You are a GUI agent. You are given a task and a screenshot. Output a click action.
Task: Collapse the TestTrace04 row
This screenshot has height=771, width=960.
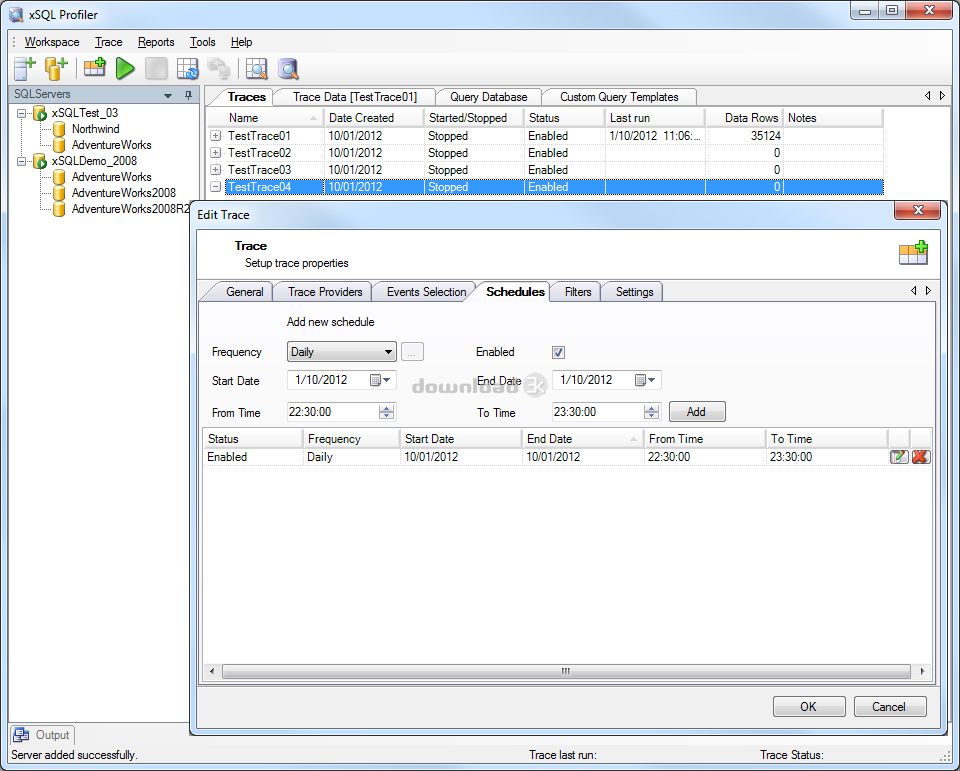[216, 187]
